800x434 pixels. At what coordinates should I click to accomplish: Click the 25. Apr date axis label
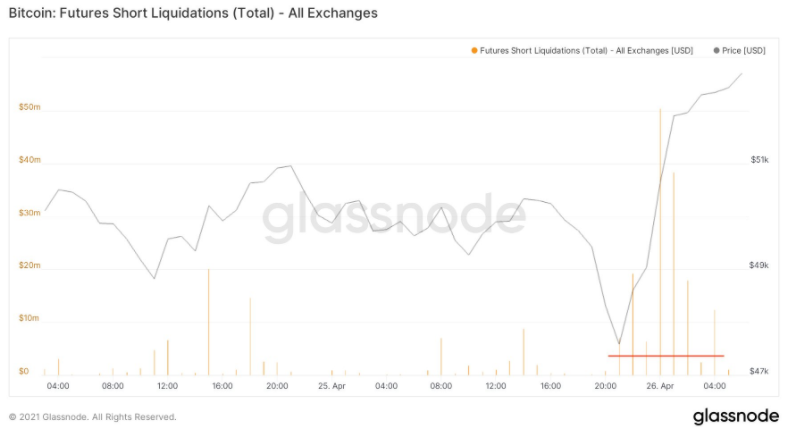point(331,385)
